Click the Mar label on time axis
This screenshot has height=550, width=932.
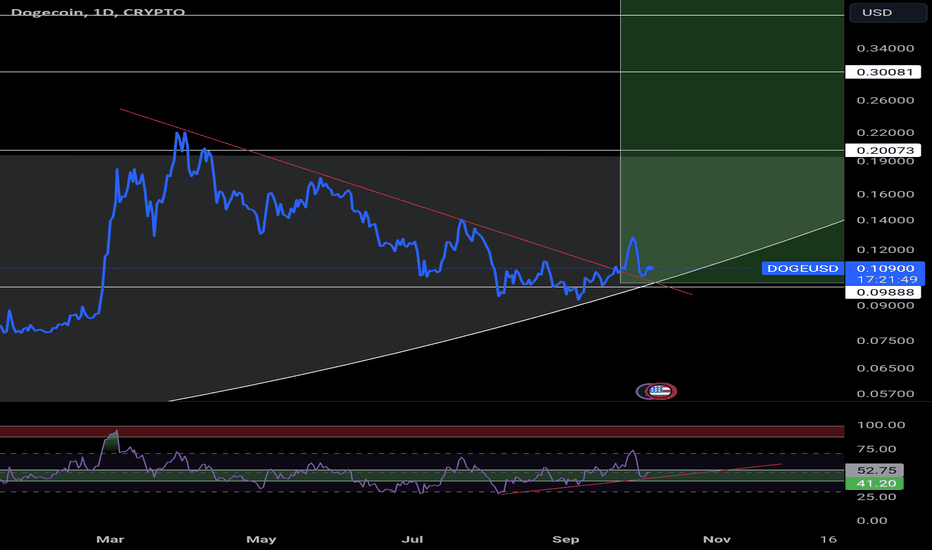pyautogui.click(x=110, y=539)
